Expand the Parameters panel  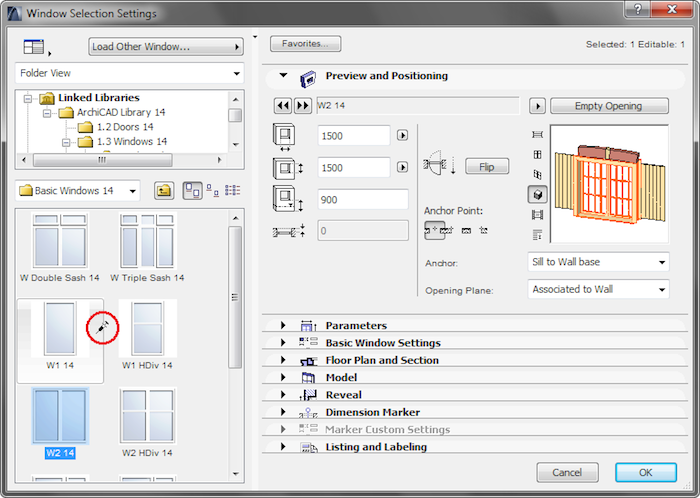coord(283,325)
